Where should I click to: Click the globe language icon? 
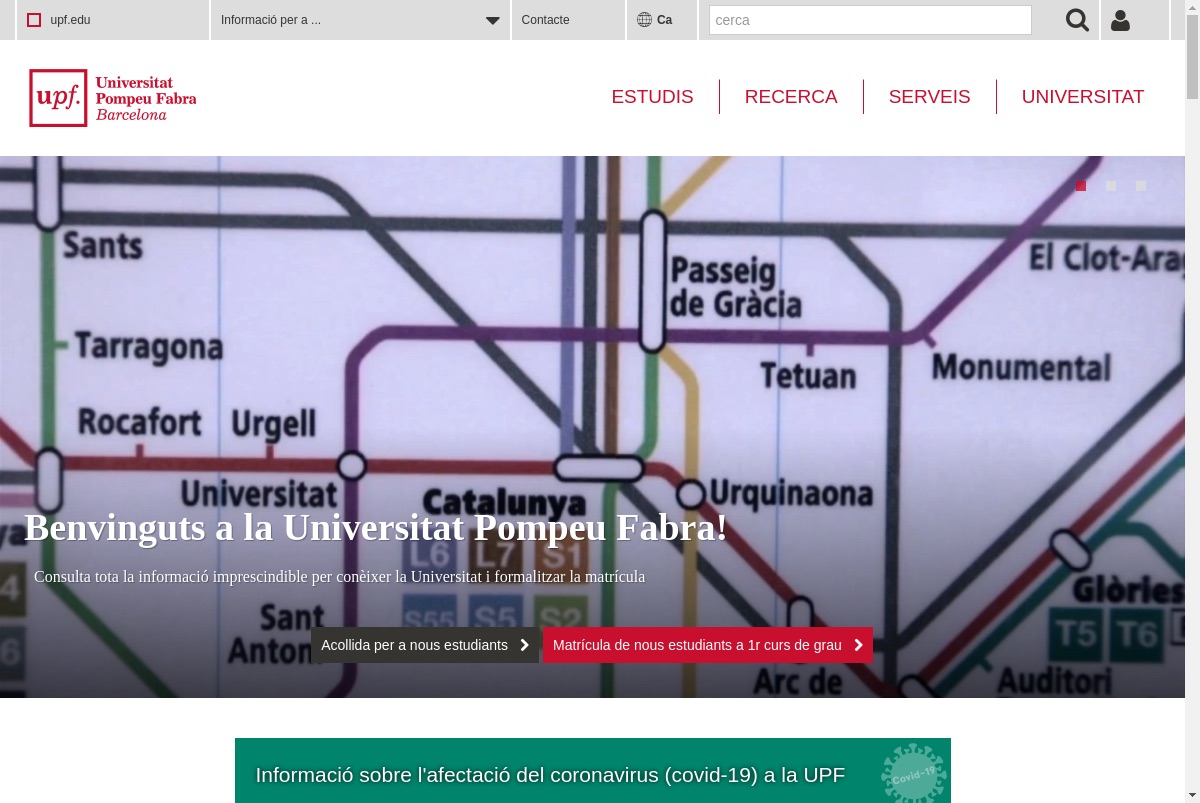(644, 20)
